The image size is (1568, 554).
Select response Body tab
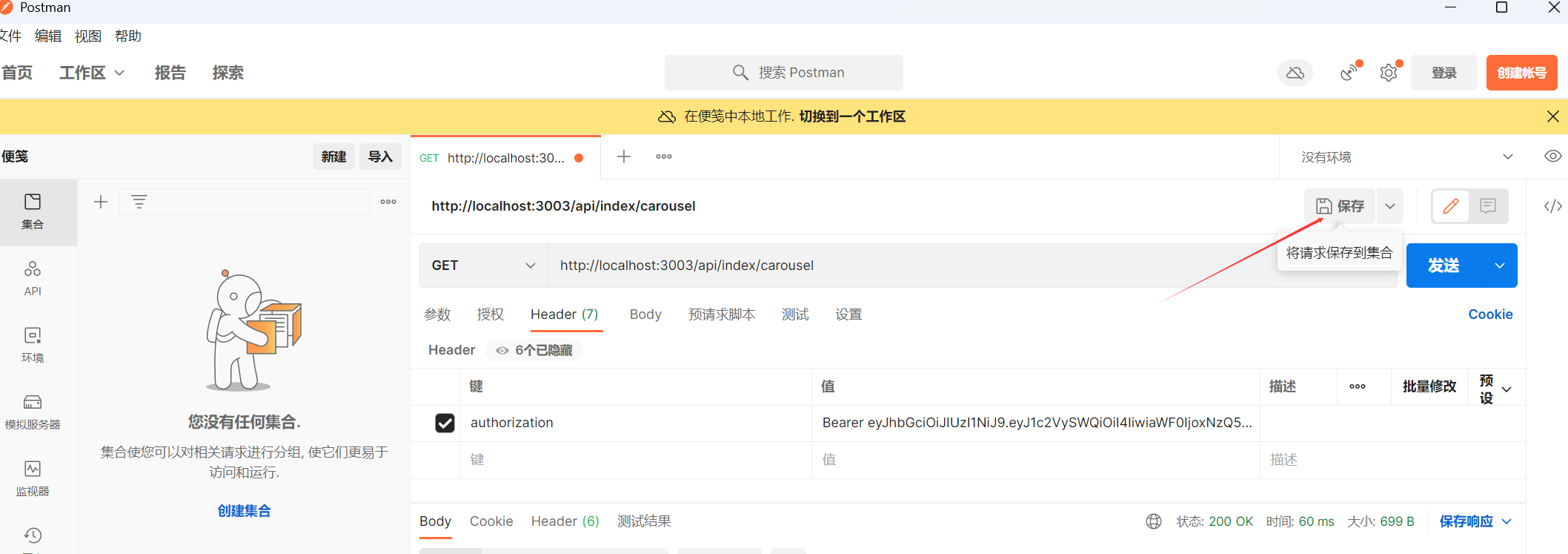436,521
